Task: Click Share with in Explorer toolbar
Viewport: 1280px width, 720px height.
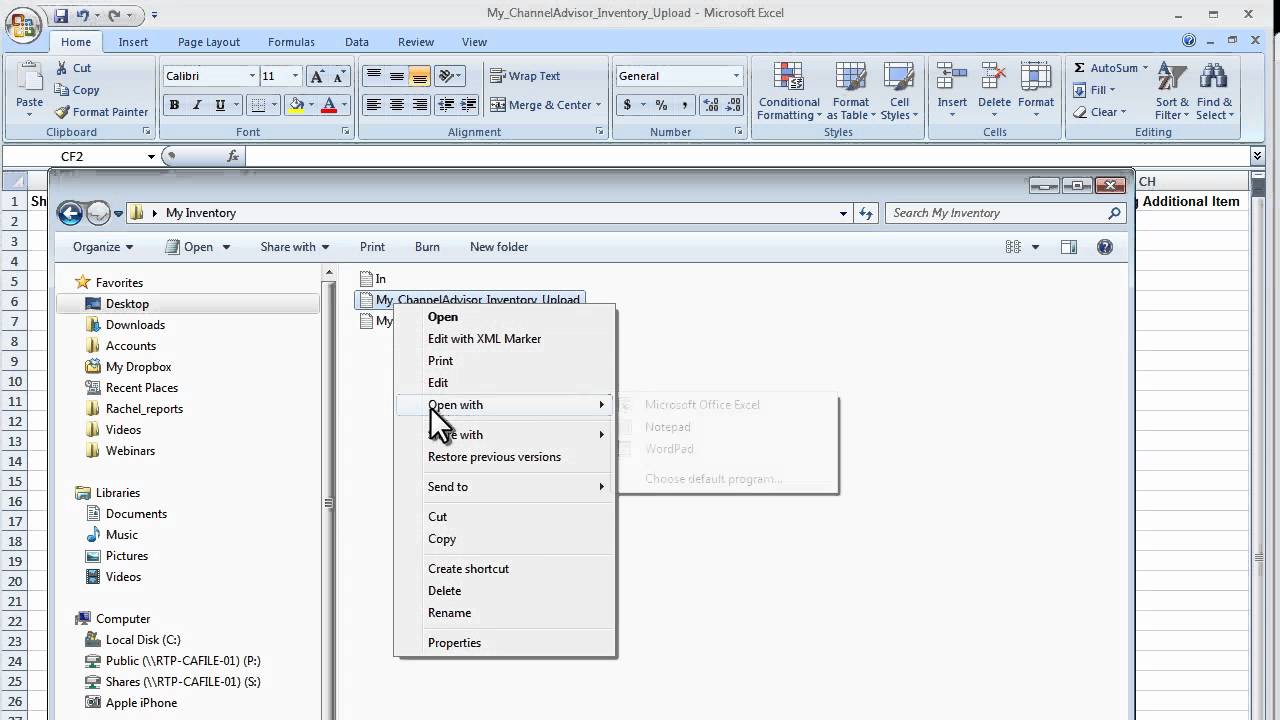Action: point(294,247)
